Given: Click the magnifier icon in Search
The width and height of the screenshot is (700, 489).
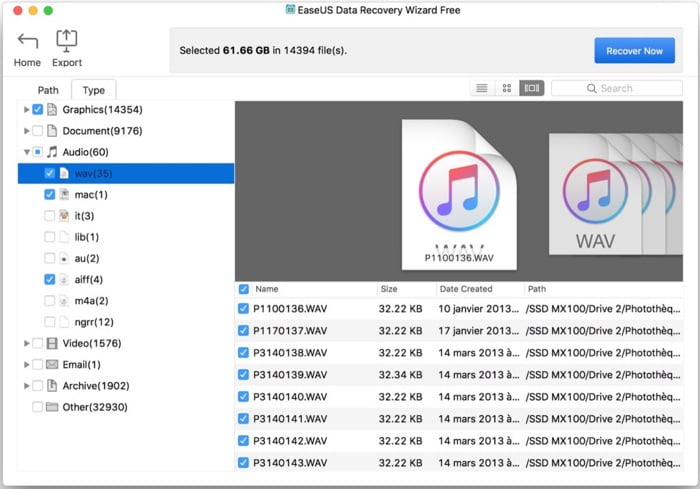Looking at the screenshot, I should point(592,88).
